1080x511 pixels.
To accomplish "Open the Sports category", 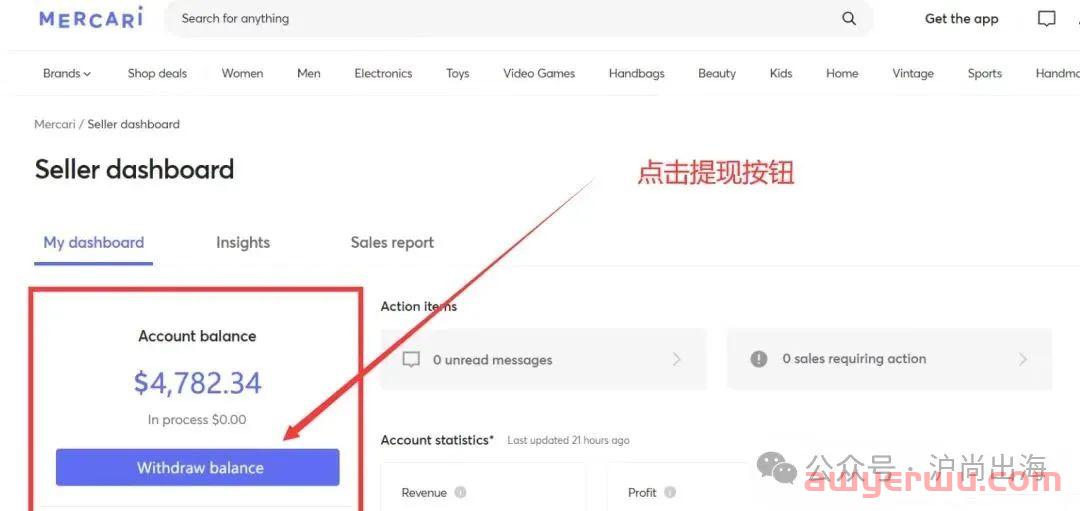I will coord(985,74).
